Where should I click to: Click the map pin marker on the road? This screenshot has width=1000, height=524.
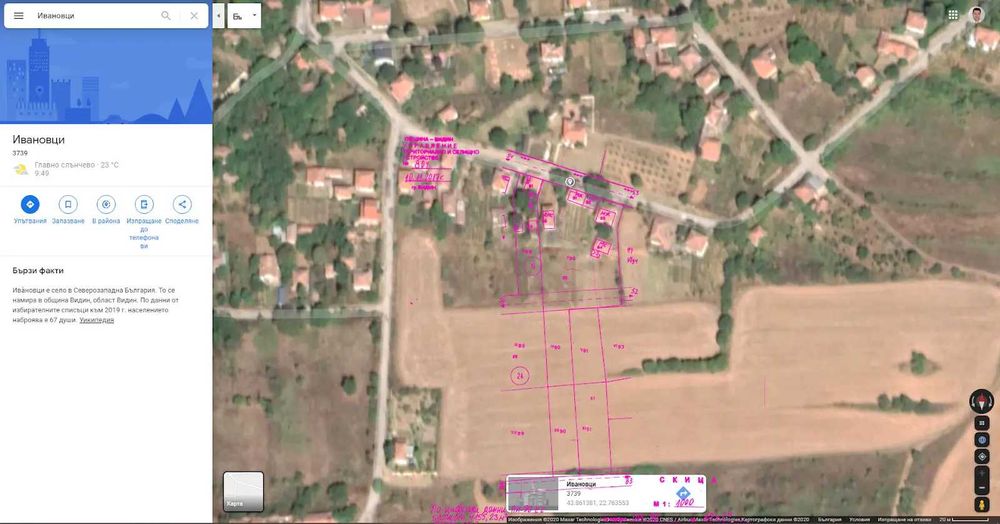click(570, 182)
